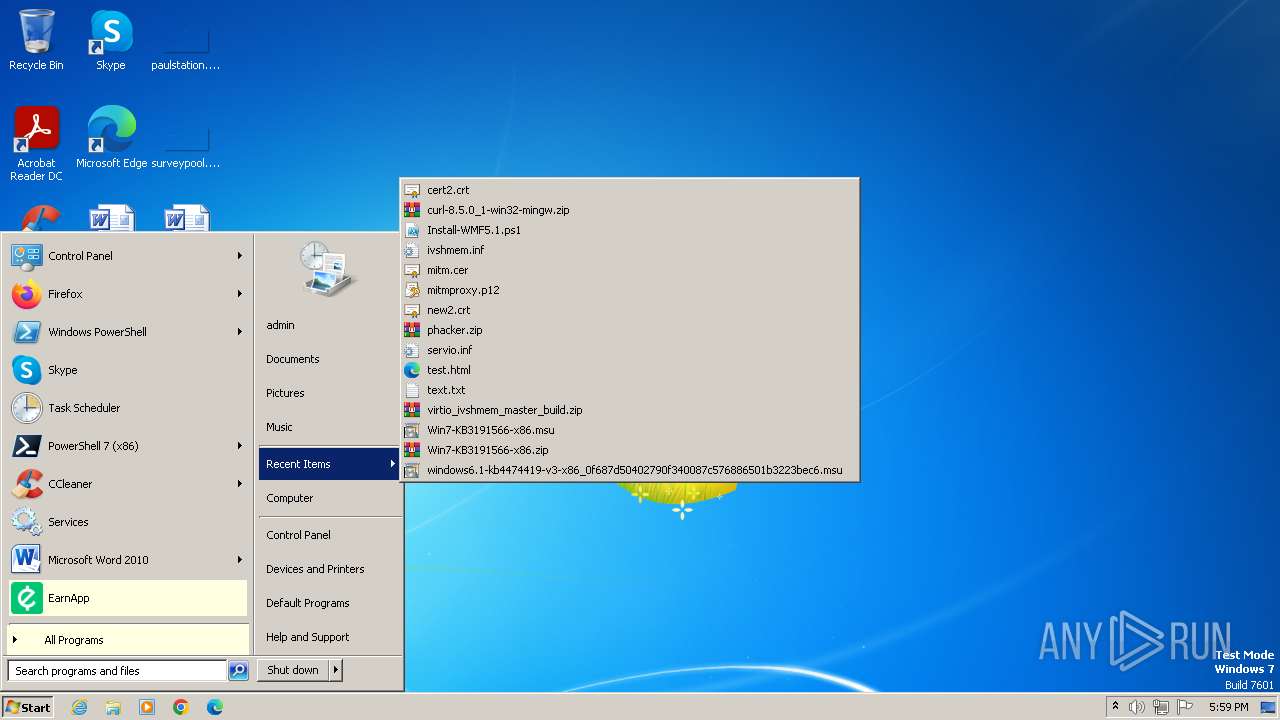Open Skype desktop shortcut

coord(110,40)
